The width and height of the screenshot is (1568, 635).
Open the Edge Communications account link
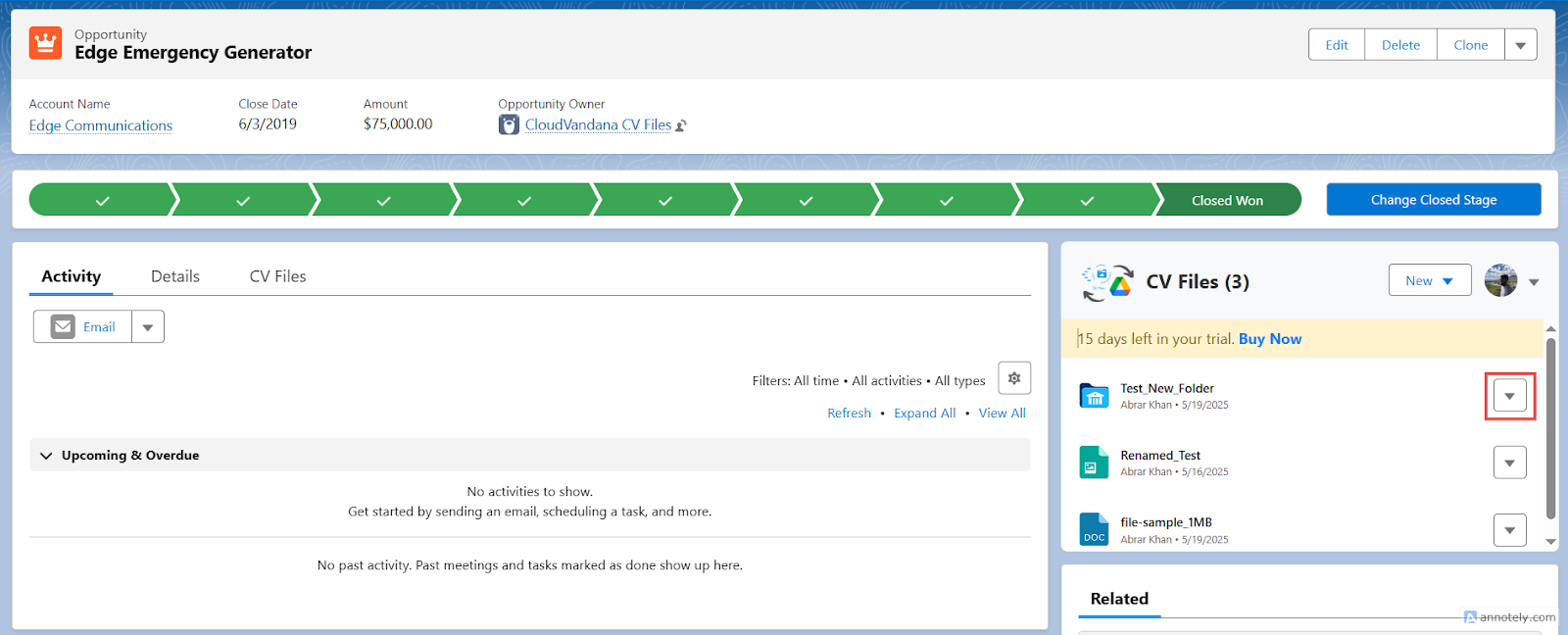coord(101,125)
